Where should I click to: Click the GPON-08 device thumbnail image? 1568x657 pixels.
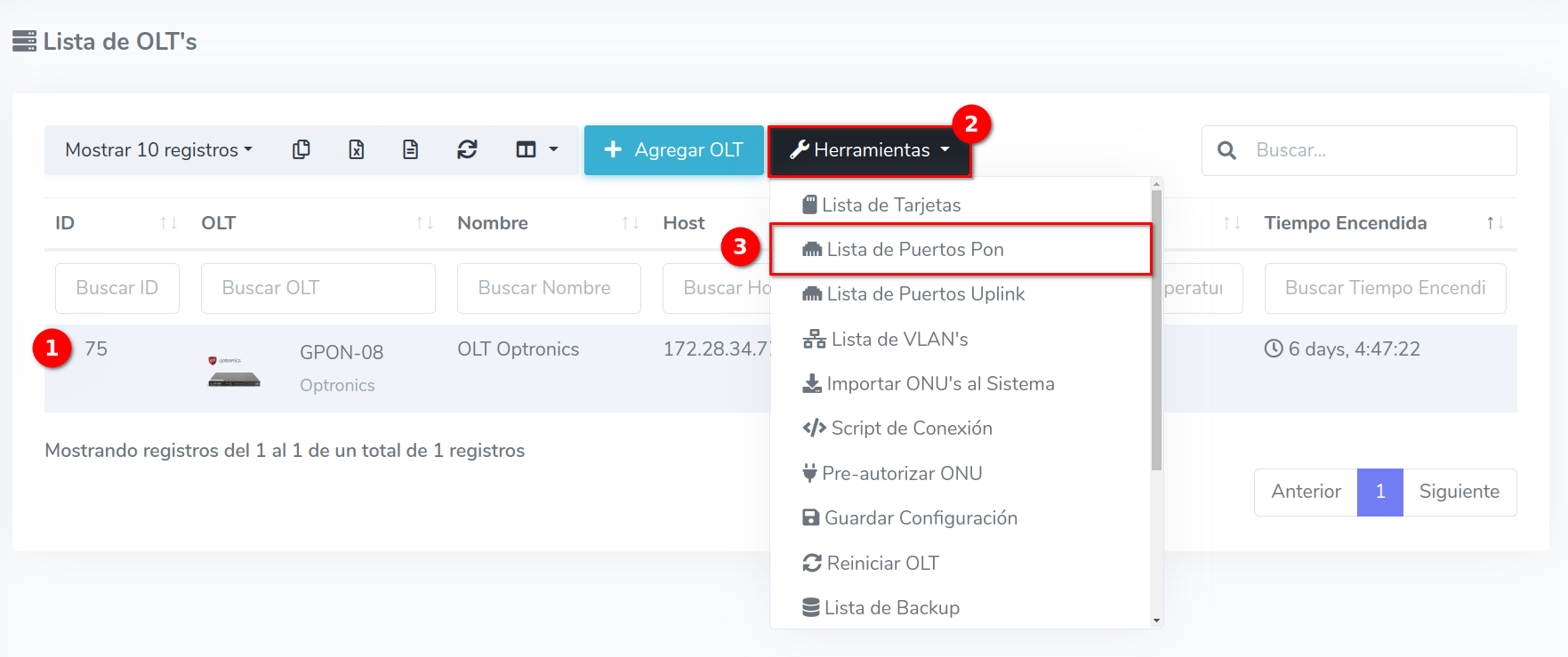234,372
